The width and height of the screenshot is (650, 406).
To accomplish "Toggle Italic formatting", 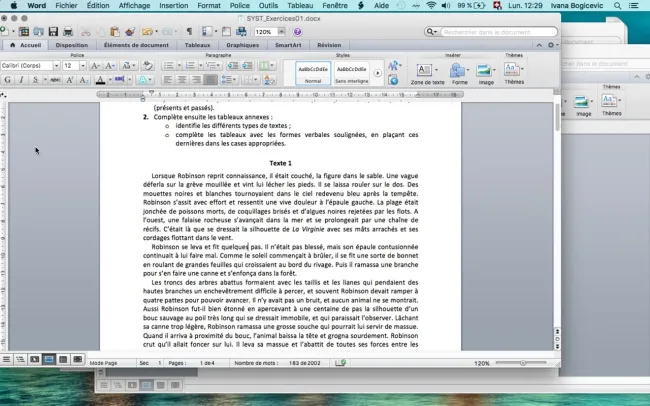I will click(x=21, y=80).
